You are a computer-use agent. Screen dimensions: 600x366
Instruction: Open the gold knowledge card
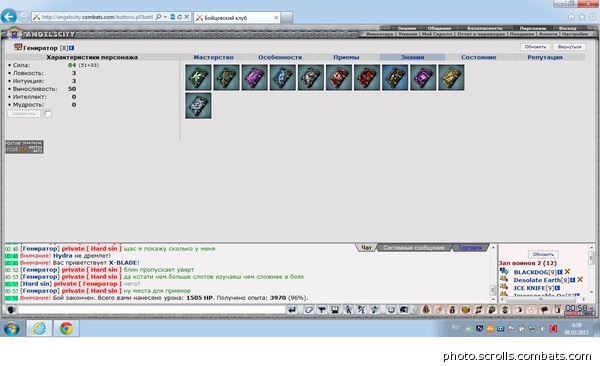[451, 77]
